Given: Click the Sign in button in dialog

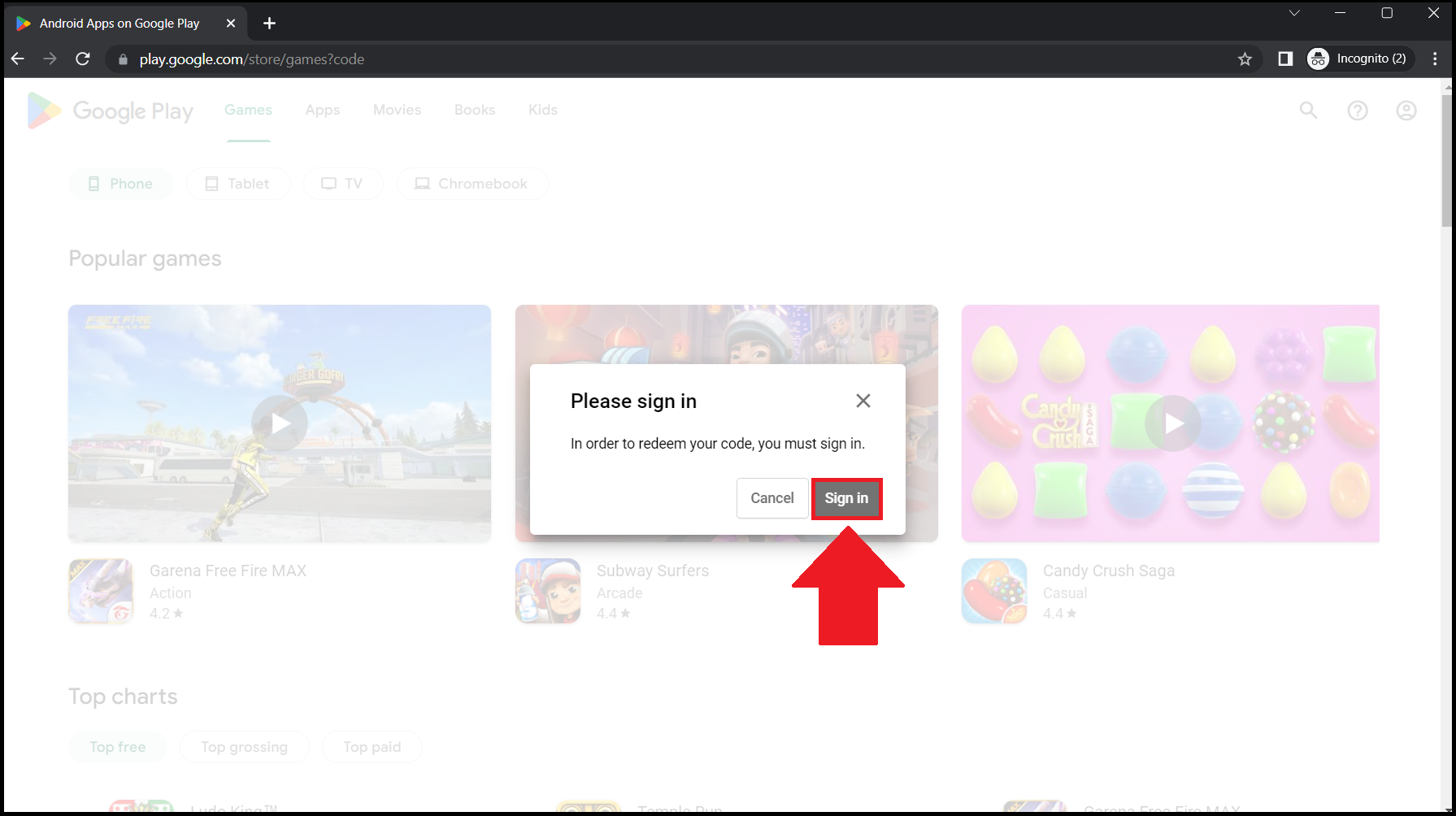Looking at the screenshot, I should point(846,498).
